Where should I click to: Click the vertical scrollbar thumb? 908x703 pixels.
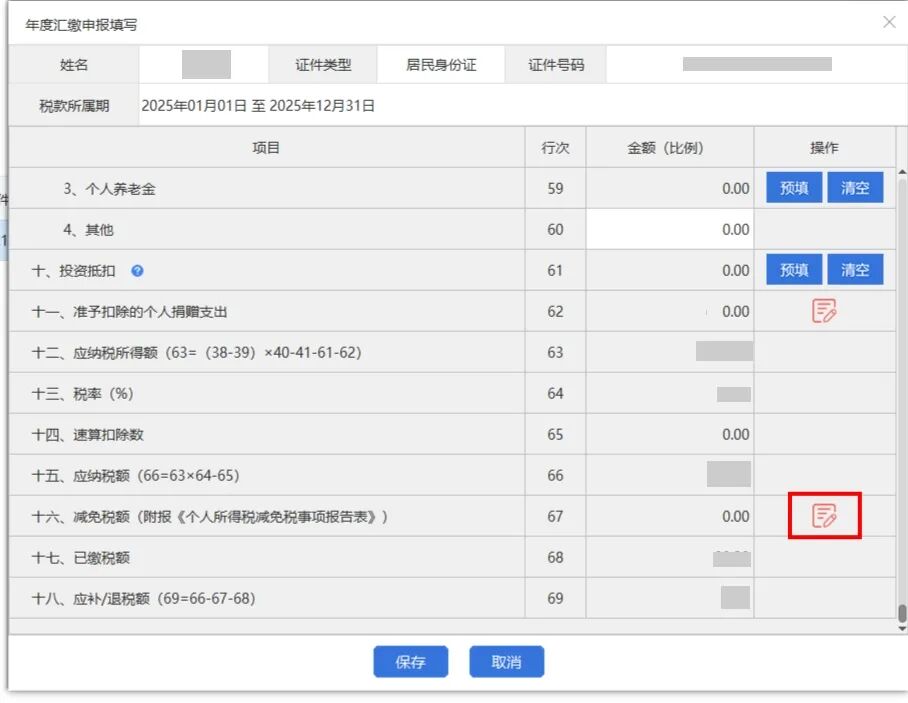click(x=902, y=612)
